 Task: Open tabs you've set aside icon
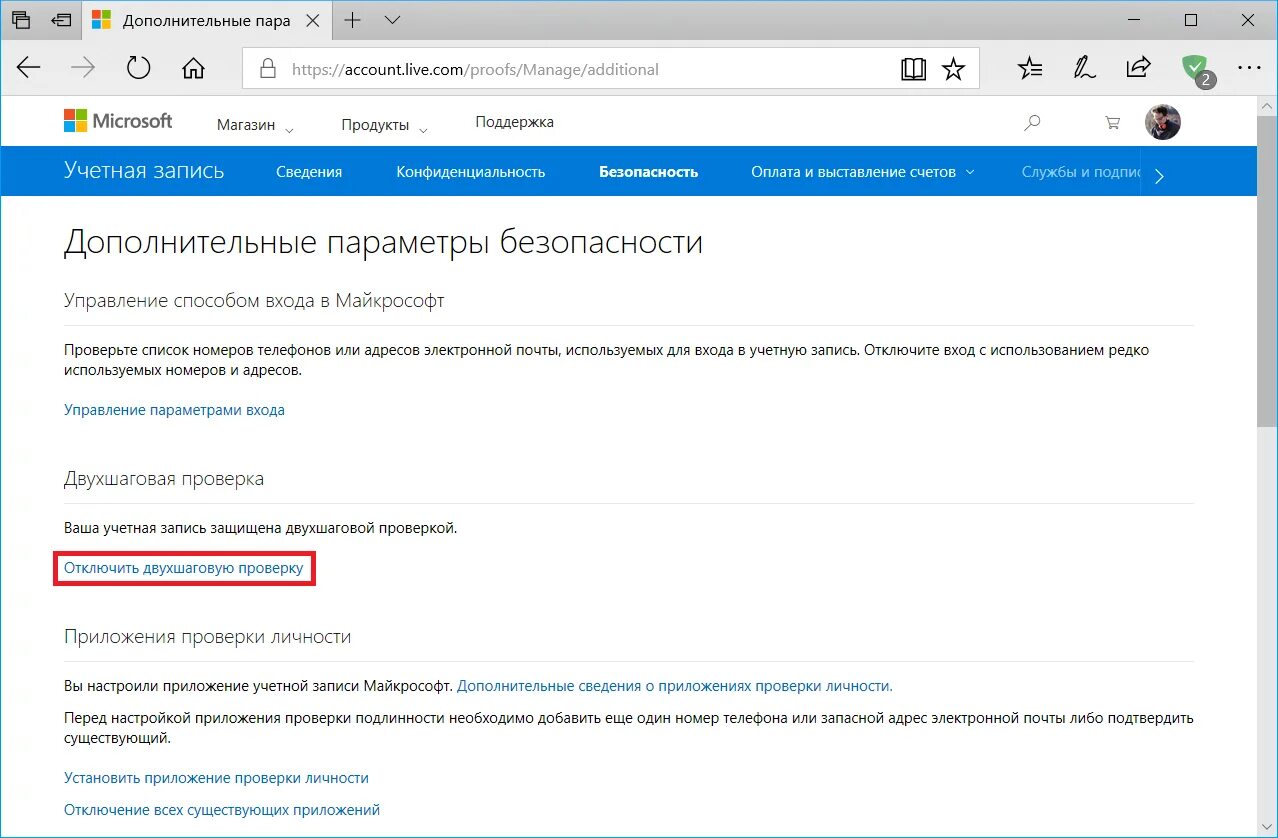[x=21, y=20]
